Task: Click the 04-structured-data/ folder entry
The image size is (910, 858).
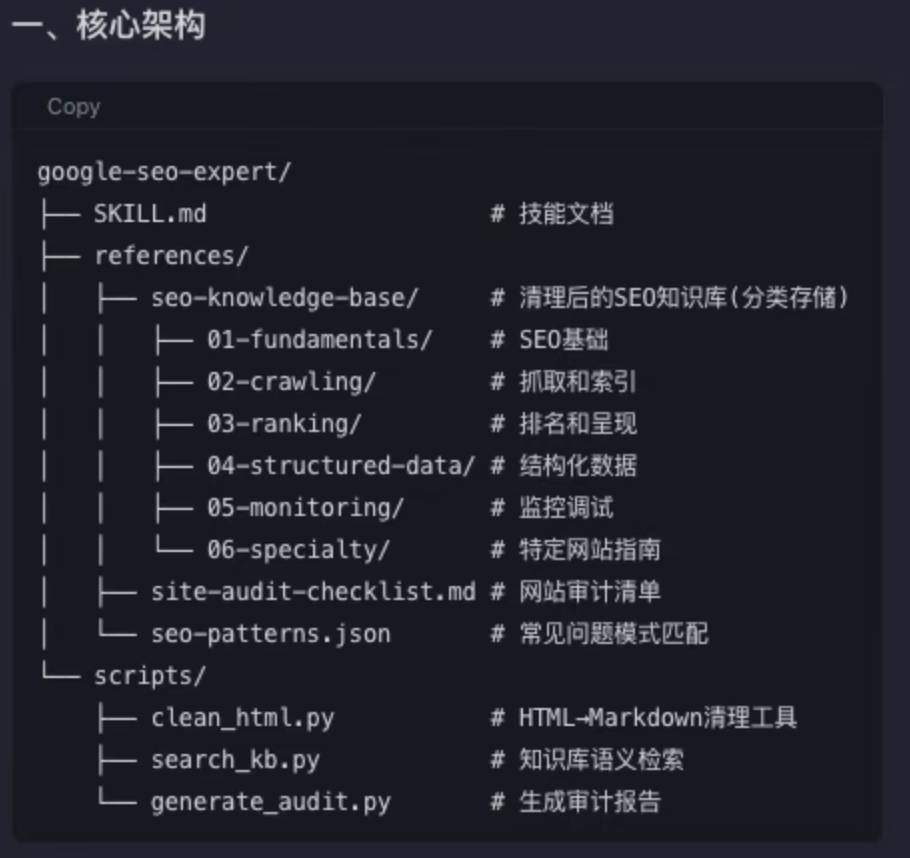Action: tap(341, 466)
